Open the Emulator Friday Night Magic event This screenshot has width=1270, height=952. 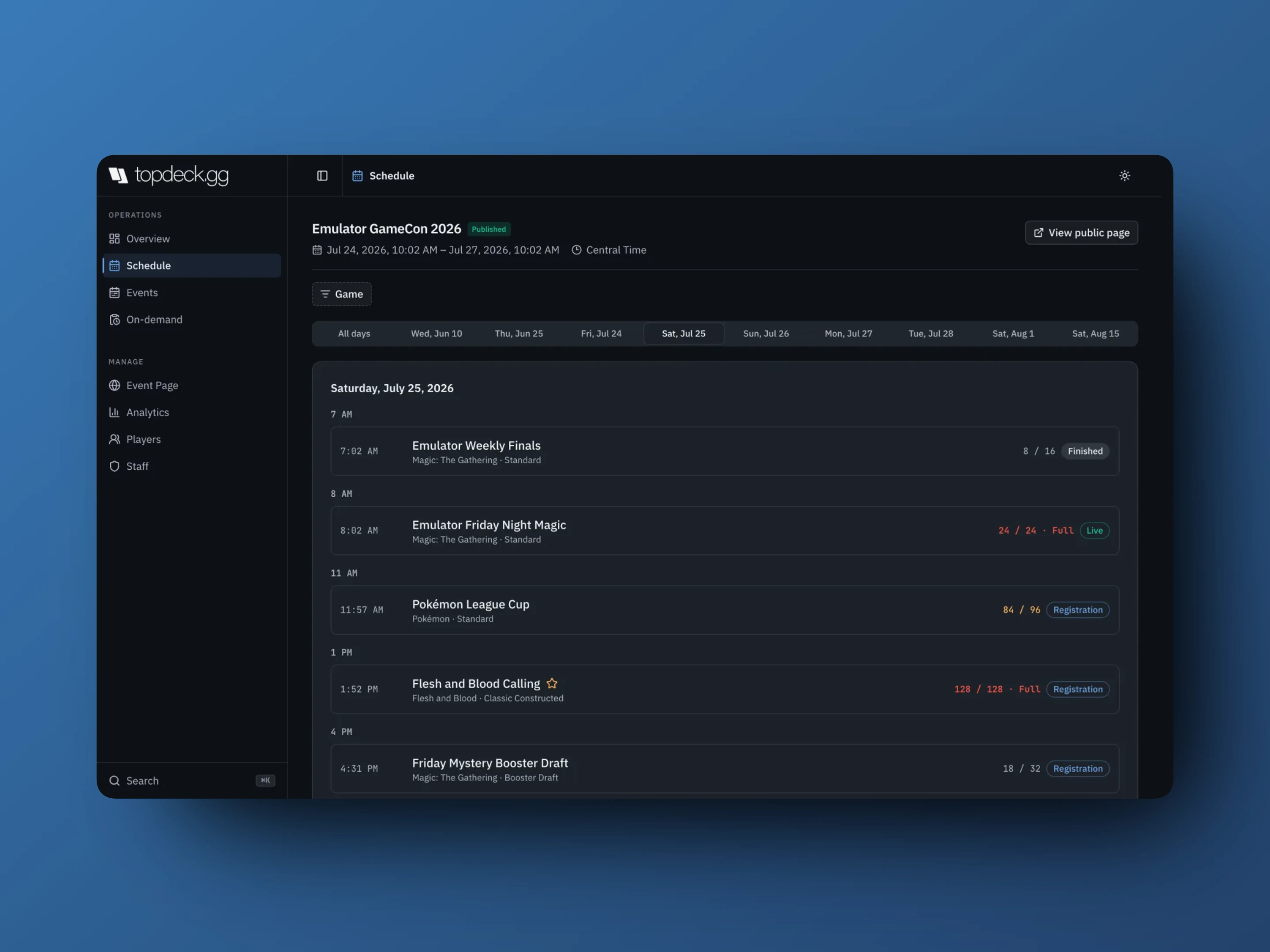click(725, 530)
